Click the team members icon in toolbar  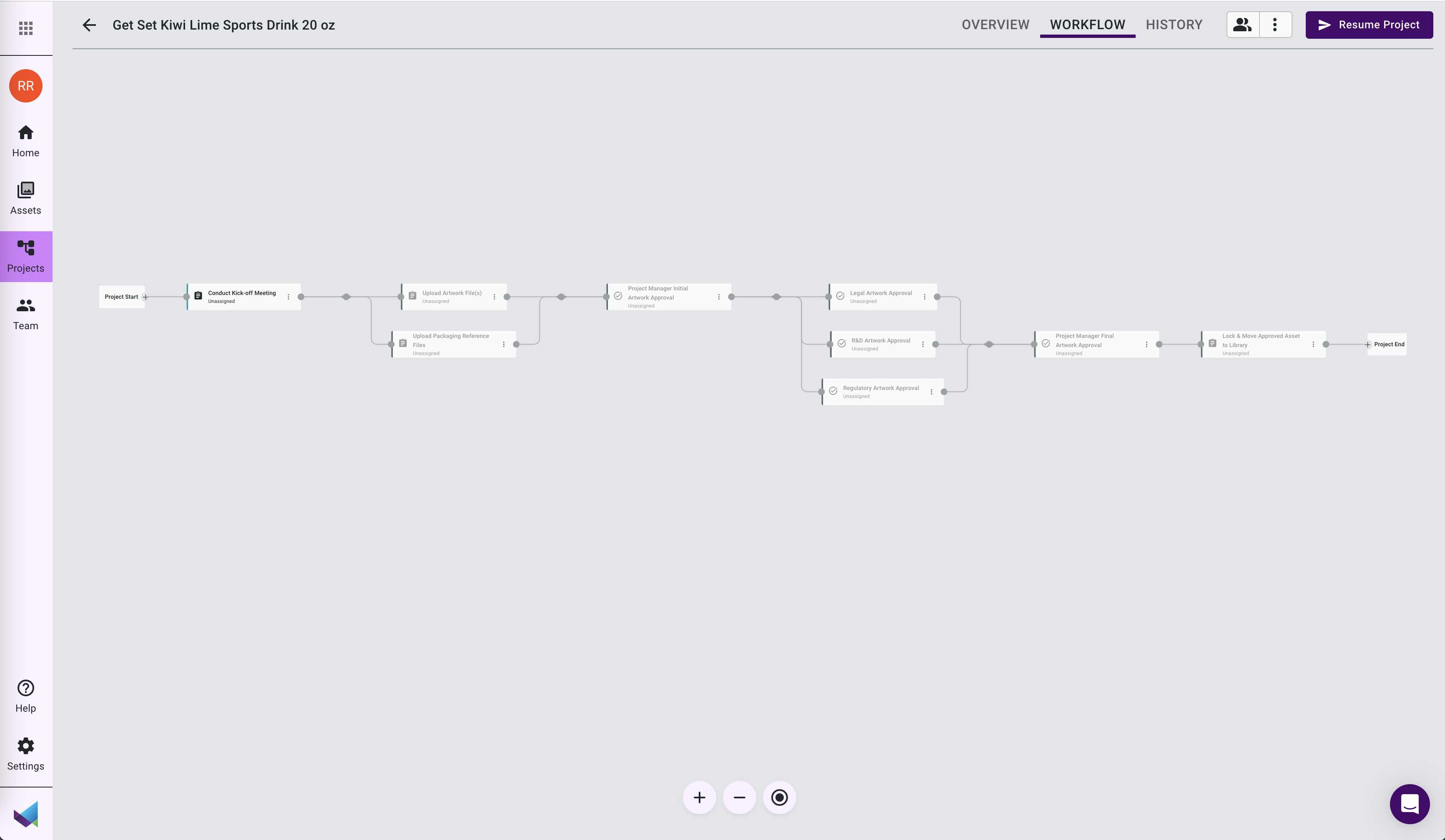[1243, 24]
